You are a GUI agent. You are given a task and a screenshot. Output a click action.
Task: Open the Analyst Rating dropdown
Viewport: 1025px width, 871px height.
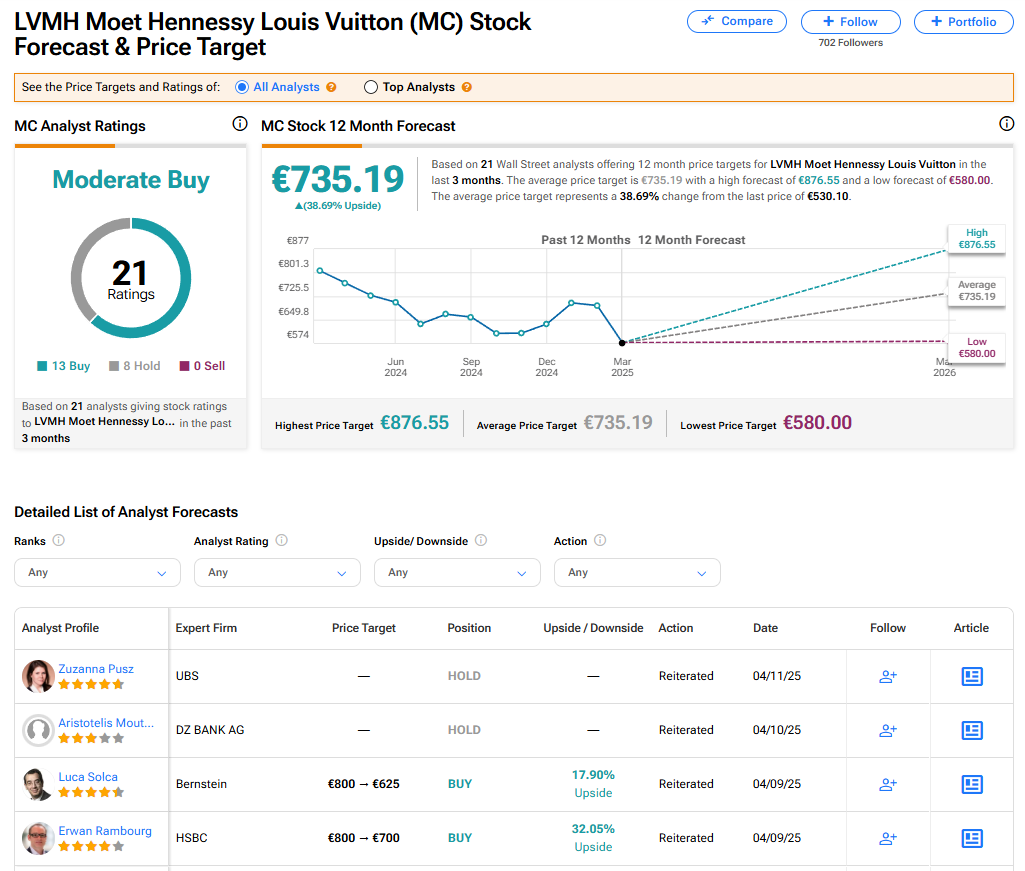click(x=277, y=572)
